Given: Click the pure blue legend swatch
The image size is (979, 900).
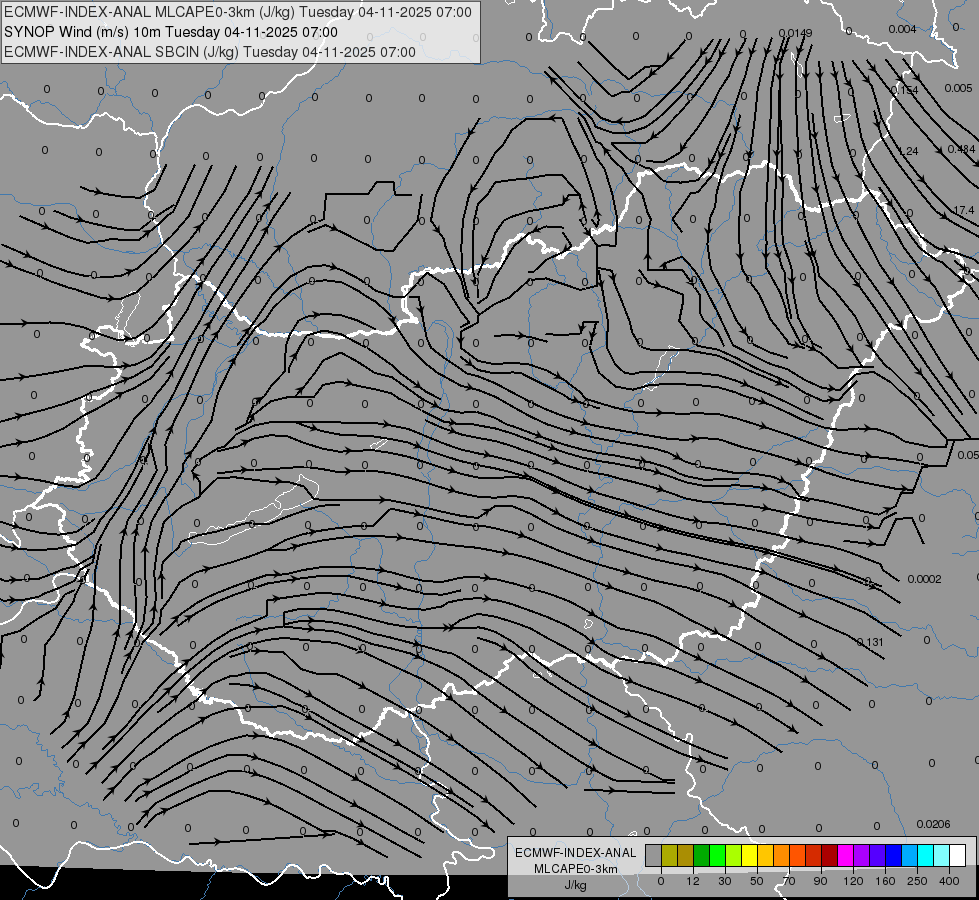Looking at the screenshot, I should click(x=893, y=855).
